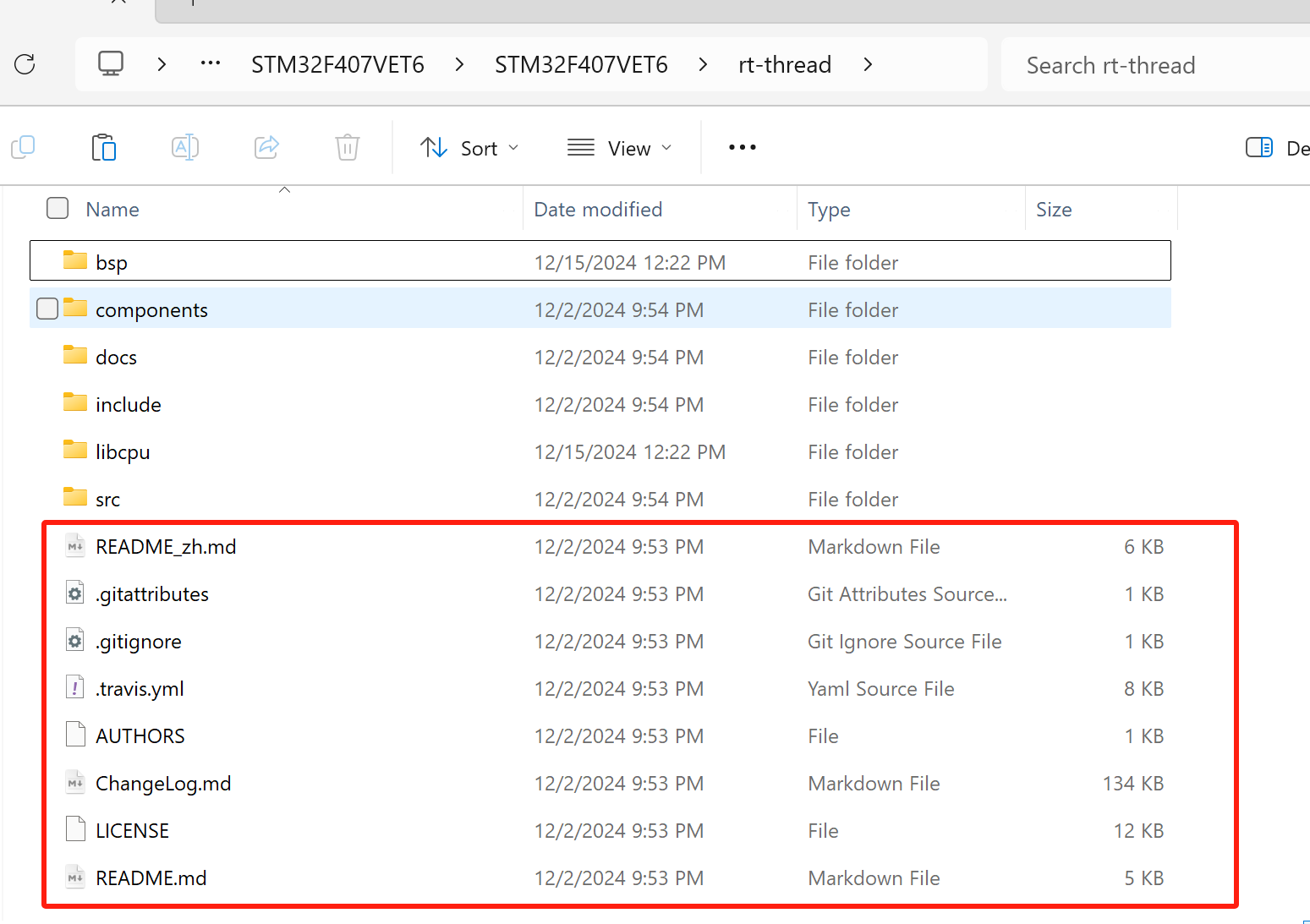
Task: Expand hidden breadcrumb path ellipsis
Action: pos(211,64)
